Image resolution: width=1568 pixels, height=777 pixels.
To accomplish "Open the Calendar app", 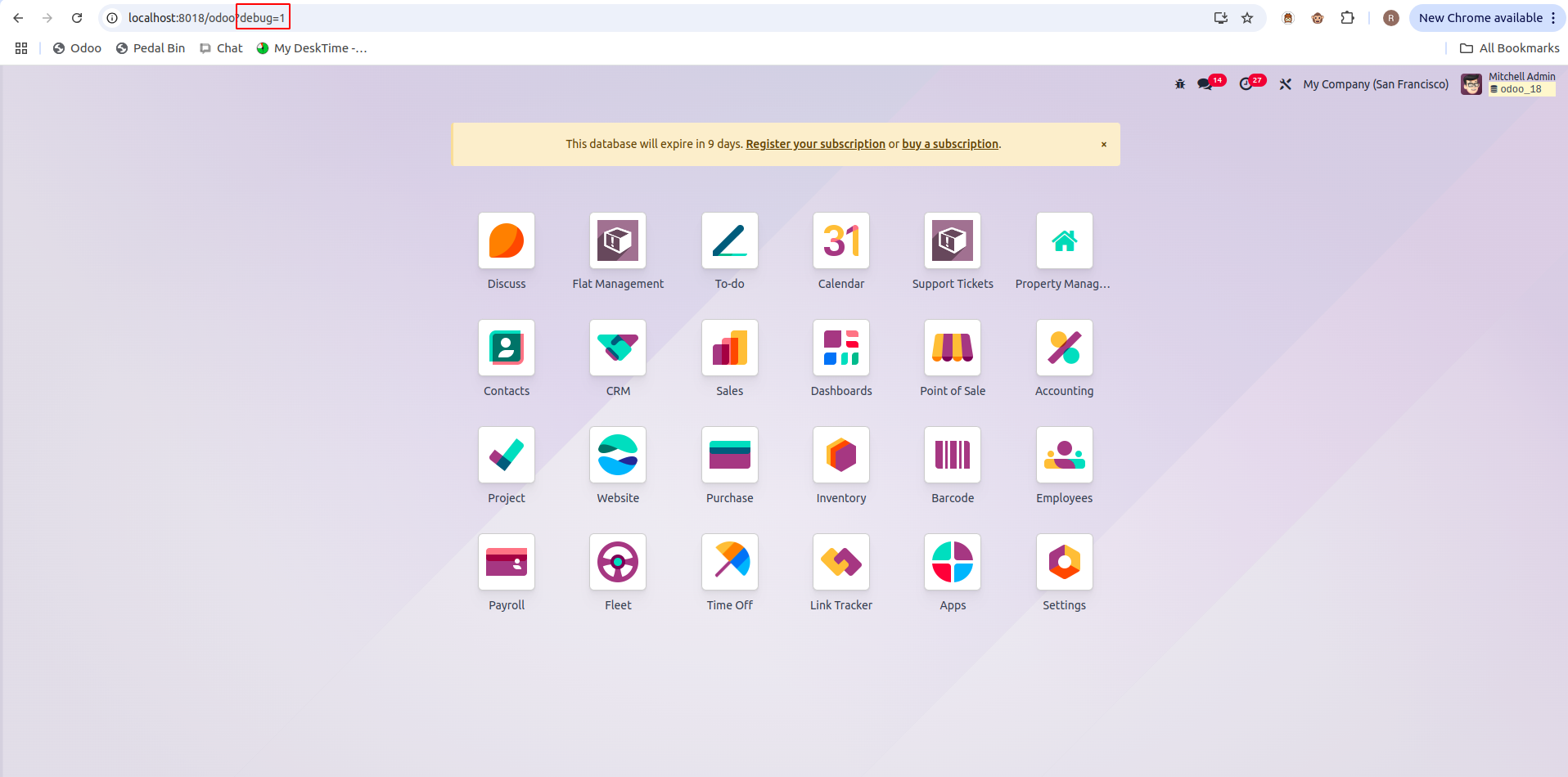I will (x=841, y=240).
